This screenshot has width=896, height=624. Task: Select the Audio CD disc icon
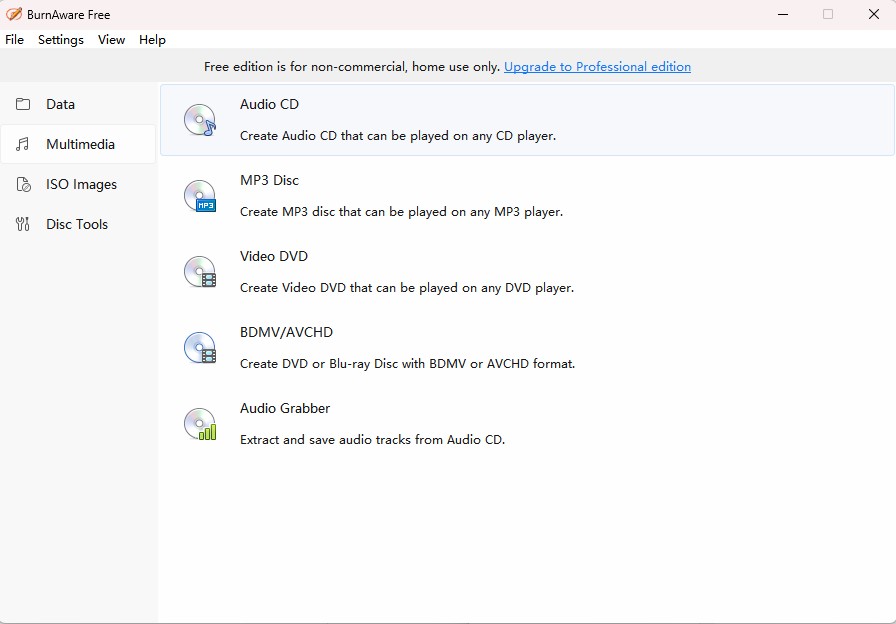click(200, 120)
